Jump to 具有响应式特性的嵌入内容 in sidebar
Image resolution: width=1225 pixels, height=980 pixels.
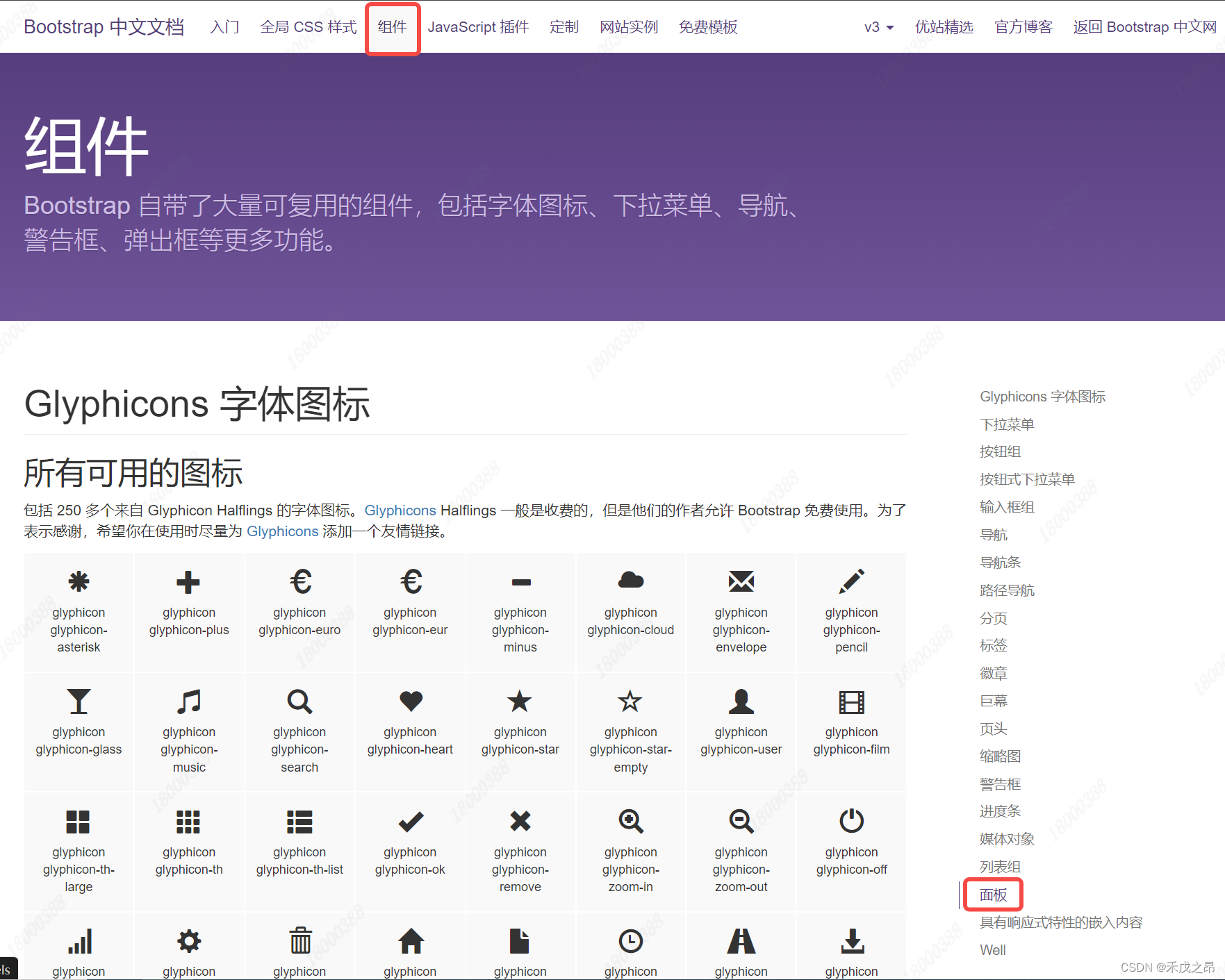click(x=1061, y=922)
